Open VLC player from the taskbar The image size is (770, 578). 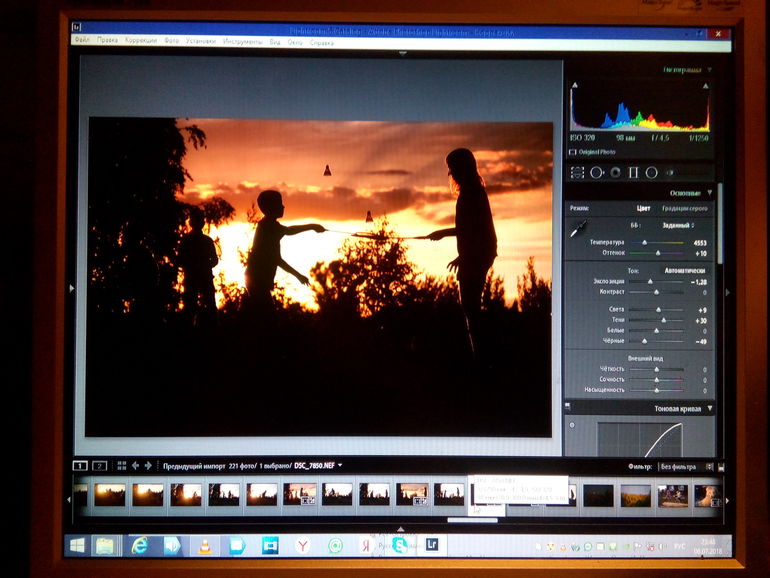tap(204, 545)
